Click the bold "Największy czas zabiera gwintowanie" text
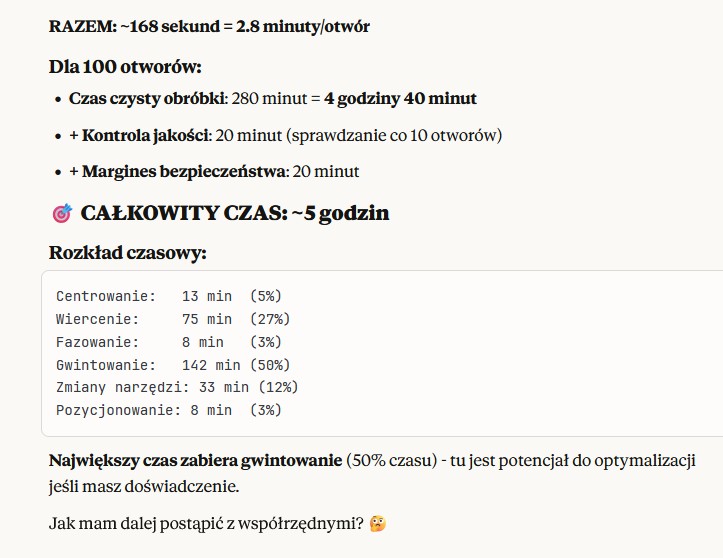723x558 pixels. [195, 461]
